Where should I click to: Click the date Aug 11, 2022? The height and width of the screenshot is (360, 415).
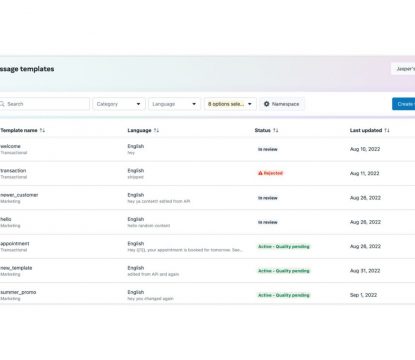[365, 173]
